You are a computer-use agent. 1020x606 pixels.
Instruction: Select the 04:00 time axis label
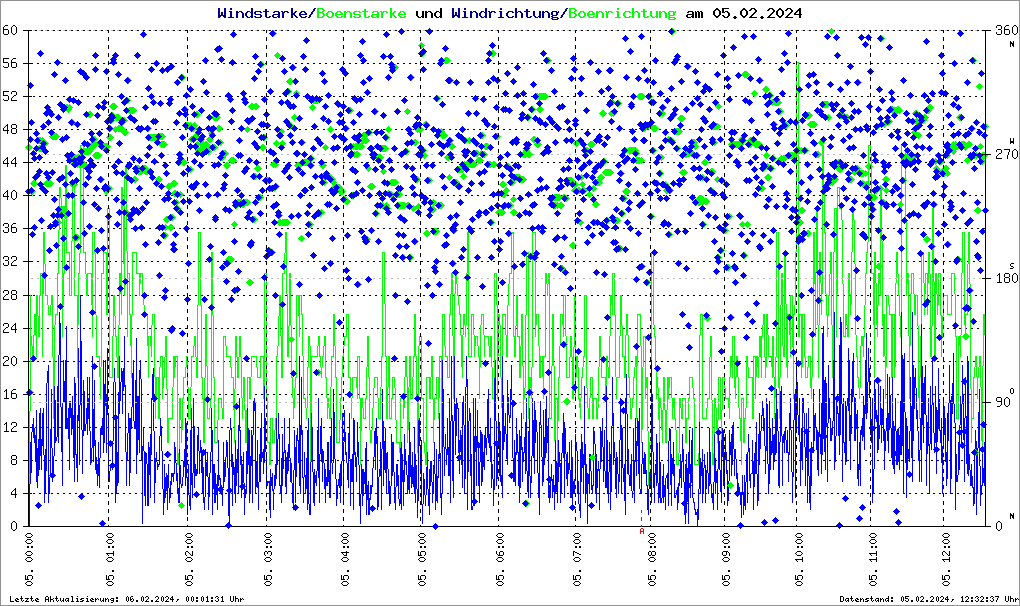coord(344,562)
